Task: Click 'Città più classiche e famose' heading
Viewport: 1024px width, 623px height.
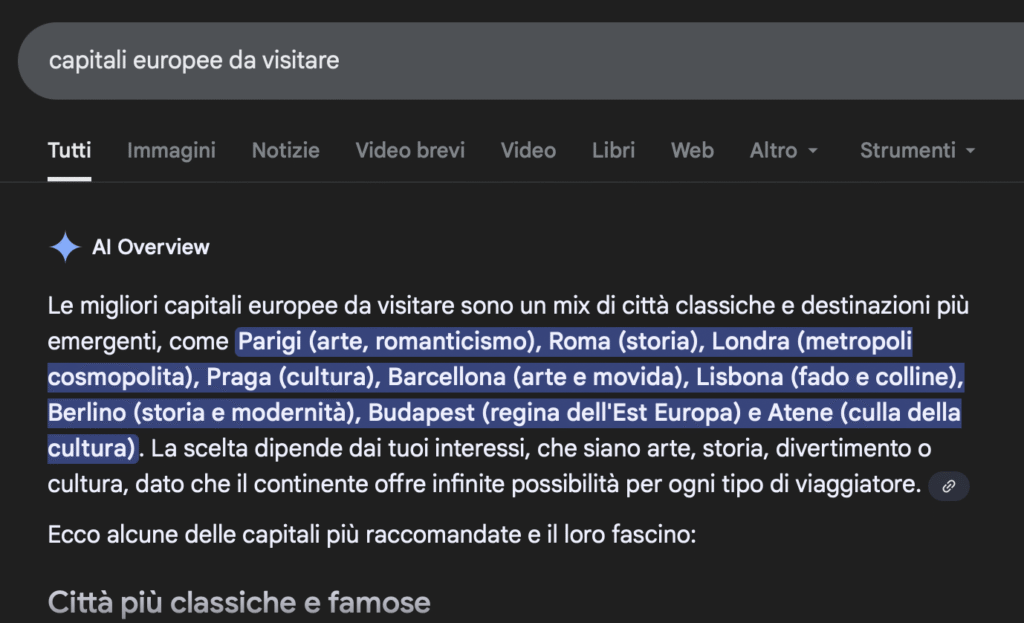Action: point(239,602)
